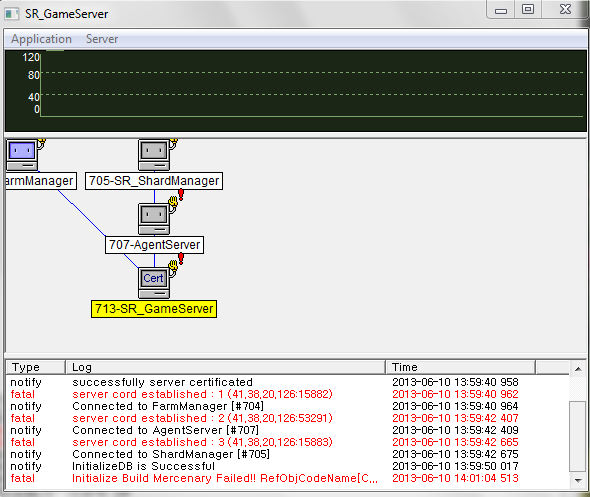The width and height of the screenshot is (590, 497).
Task: Sort entries by the Time column header
Action: pos(460,367)
